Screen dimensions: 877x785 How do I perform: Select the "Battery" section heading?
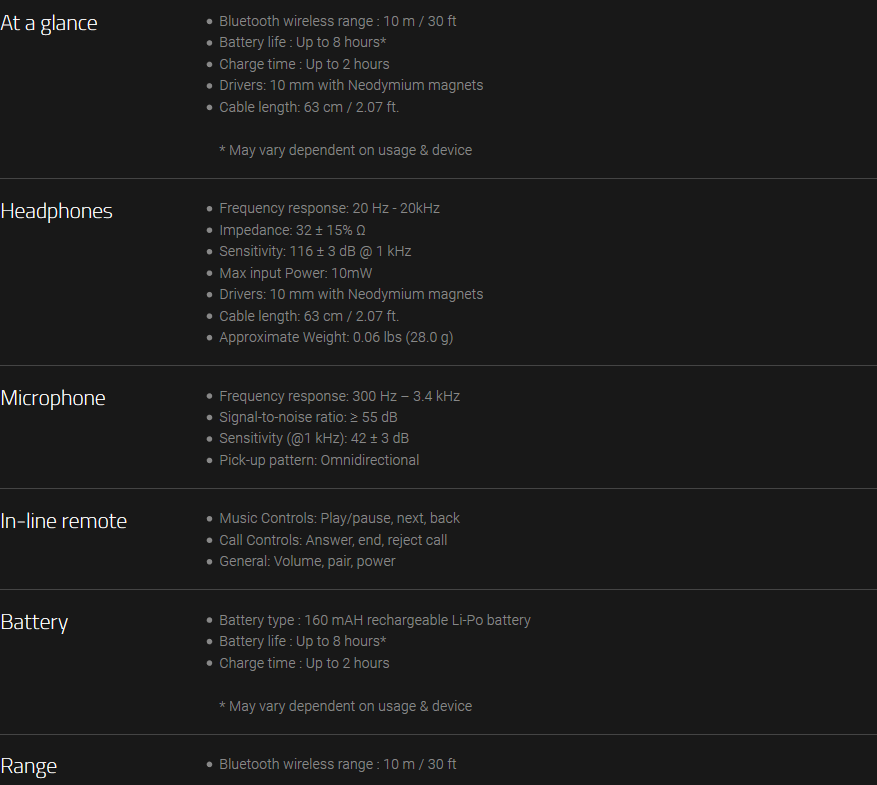pos(34,622)
